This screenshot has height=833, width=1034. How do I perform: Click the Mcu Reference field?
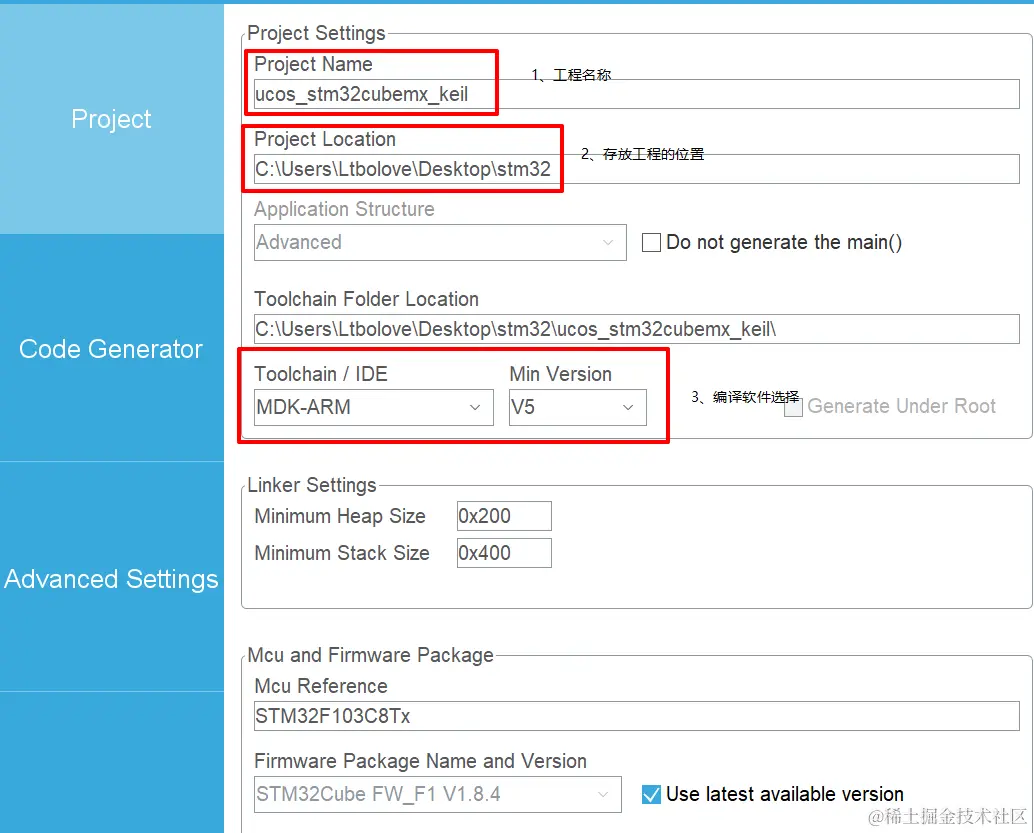coord(635,716)
